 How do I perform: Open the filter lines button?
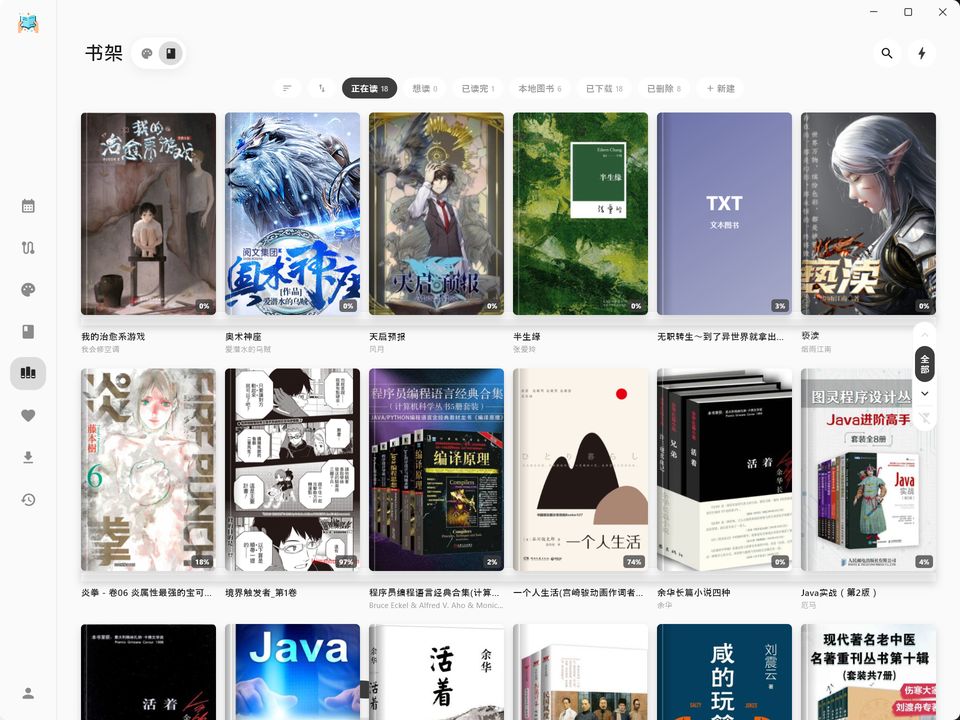click(x=287, y=88)
